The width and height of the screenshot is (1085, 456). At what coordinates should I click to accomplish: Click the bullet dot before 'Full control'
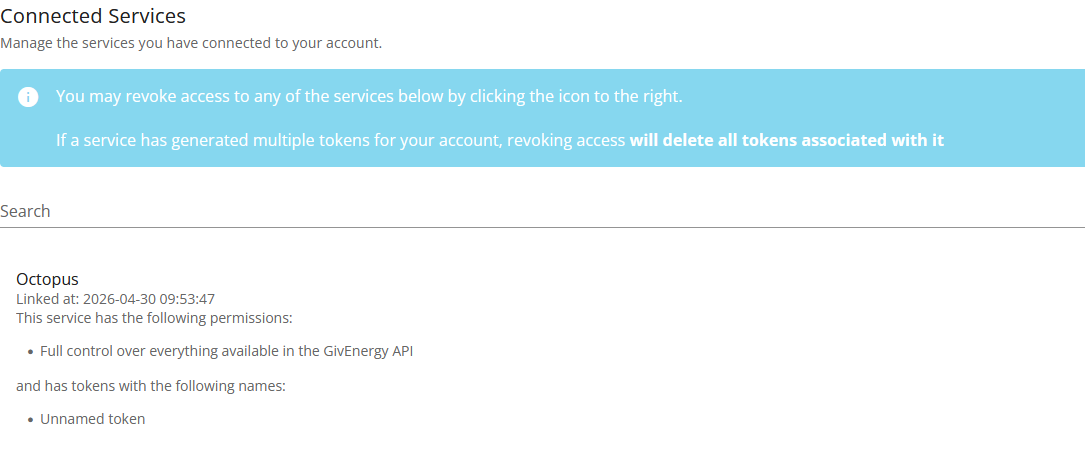click(31, 352)
